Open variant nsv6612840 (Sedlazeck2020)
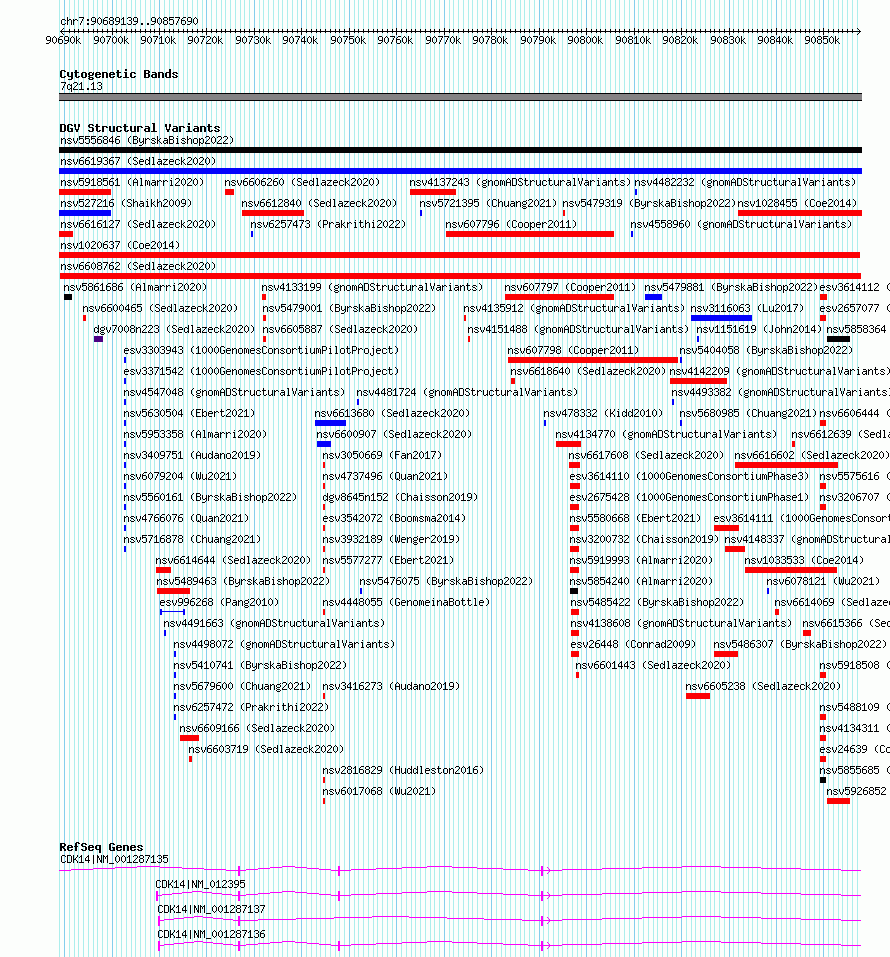Screen dimensions: 890x957 (319, 203)
